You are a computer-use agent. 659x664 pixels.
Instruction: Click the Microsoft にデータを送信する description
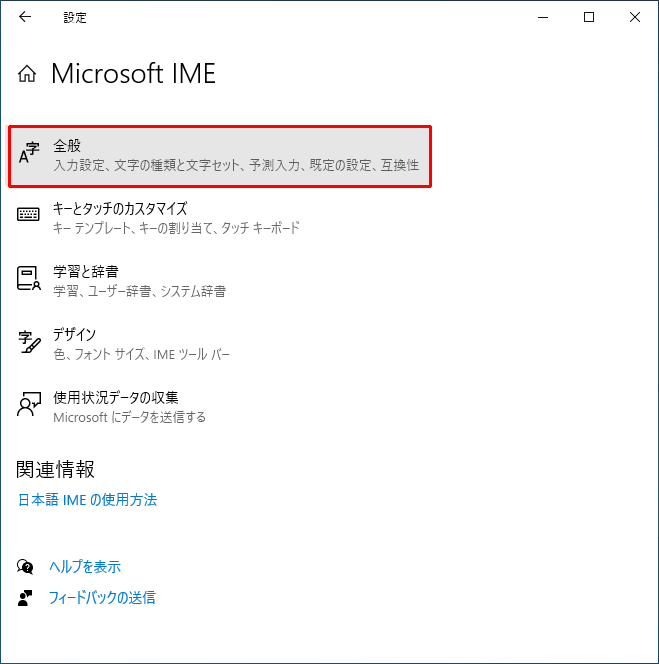point(129,418)
